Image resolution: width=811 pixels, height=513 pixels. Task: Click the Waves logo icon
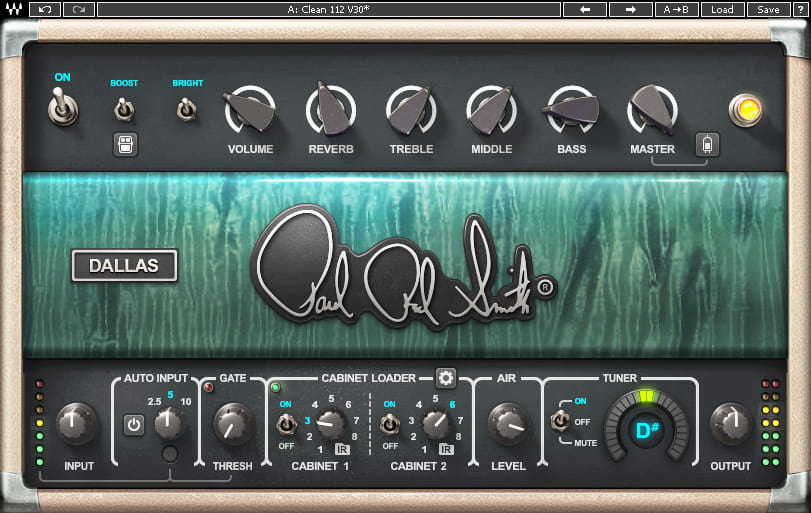(12, 9)
